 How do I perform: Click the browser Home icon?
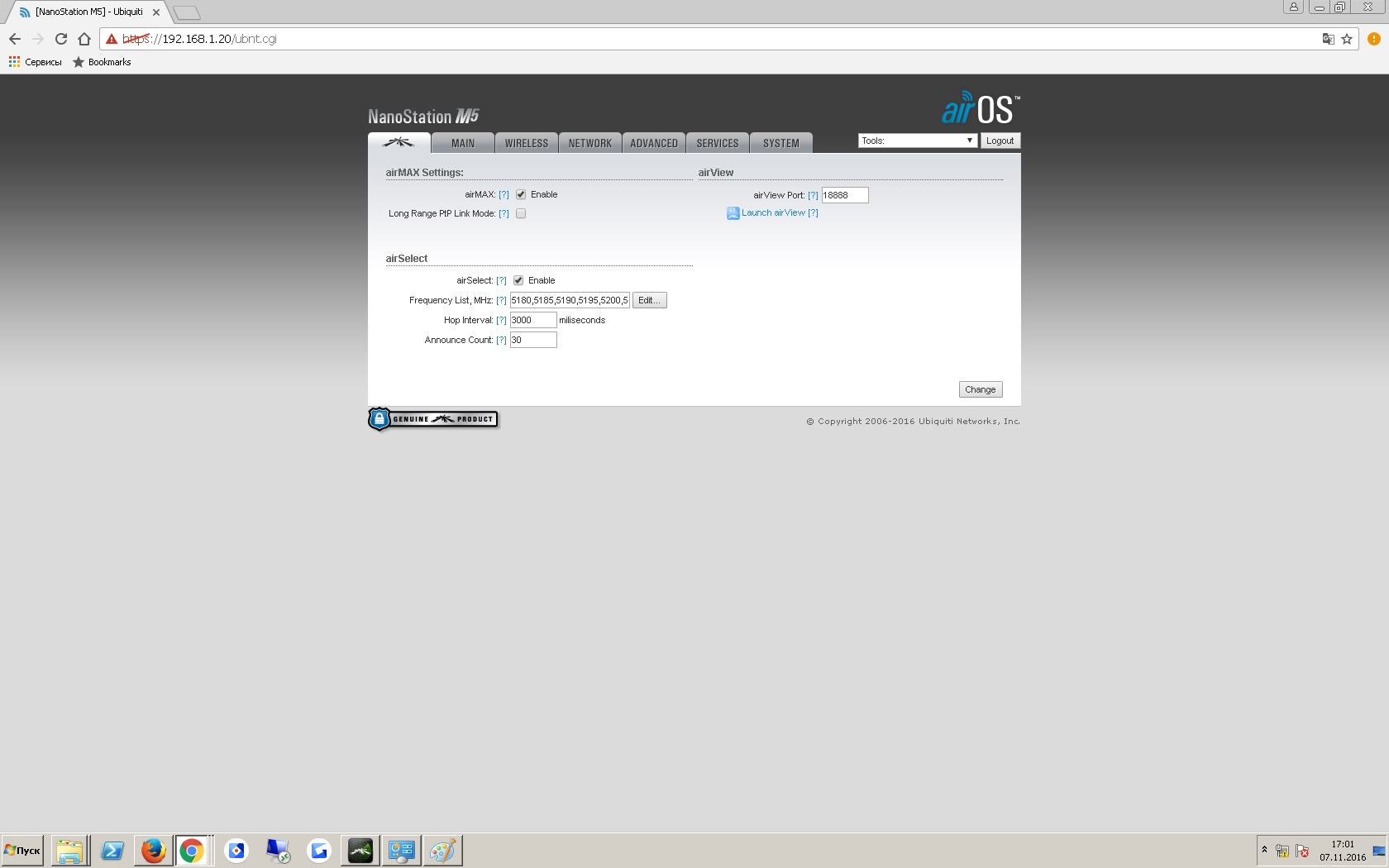click(84, 39)
